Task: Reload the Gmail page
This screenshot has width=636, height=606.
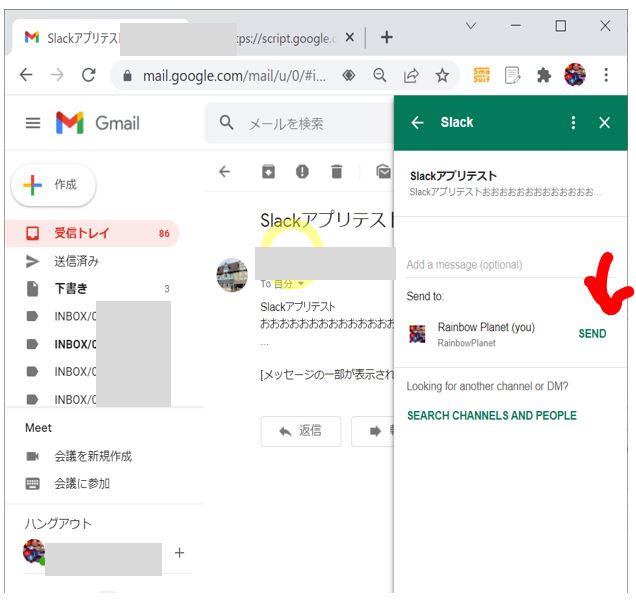Action: [x=88, y=75]
